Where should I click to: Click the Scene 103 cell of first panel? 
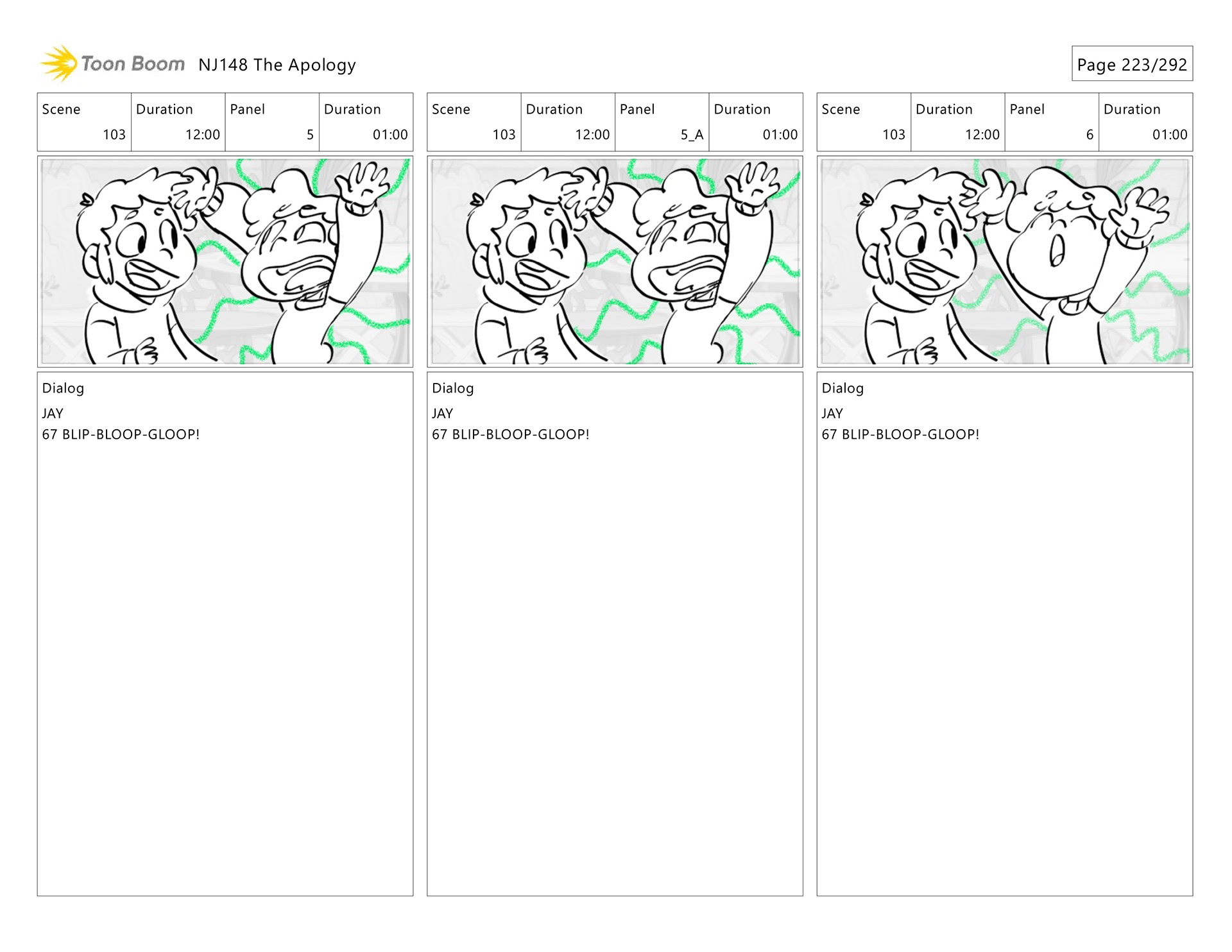(x=84, y=122)
